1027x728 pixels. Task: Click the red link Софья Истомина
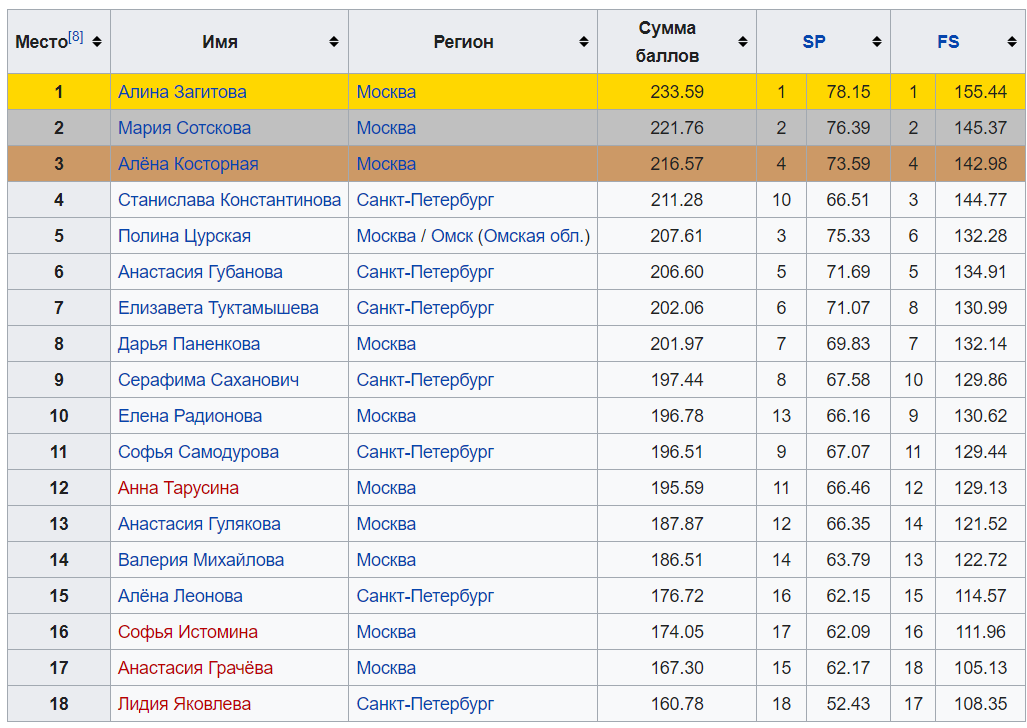(x=188, y=632)
